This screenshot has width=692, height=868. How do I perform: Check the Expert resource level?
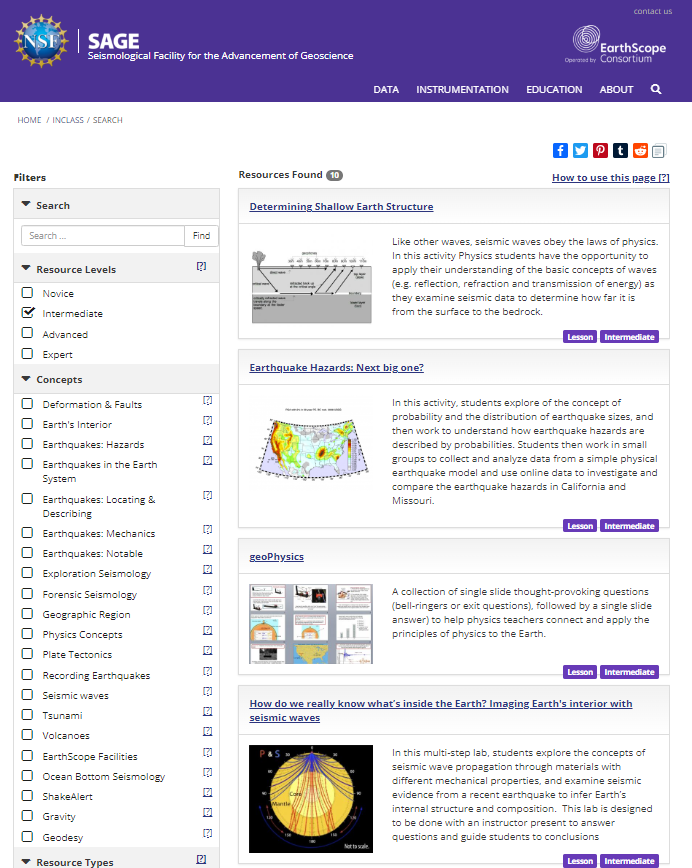27,353
